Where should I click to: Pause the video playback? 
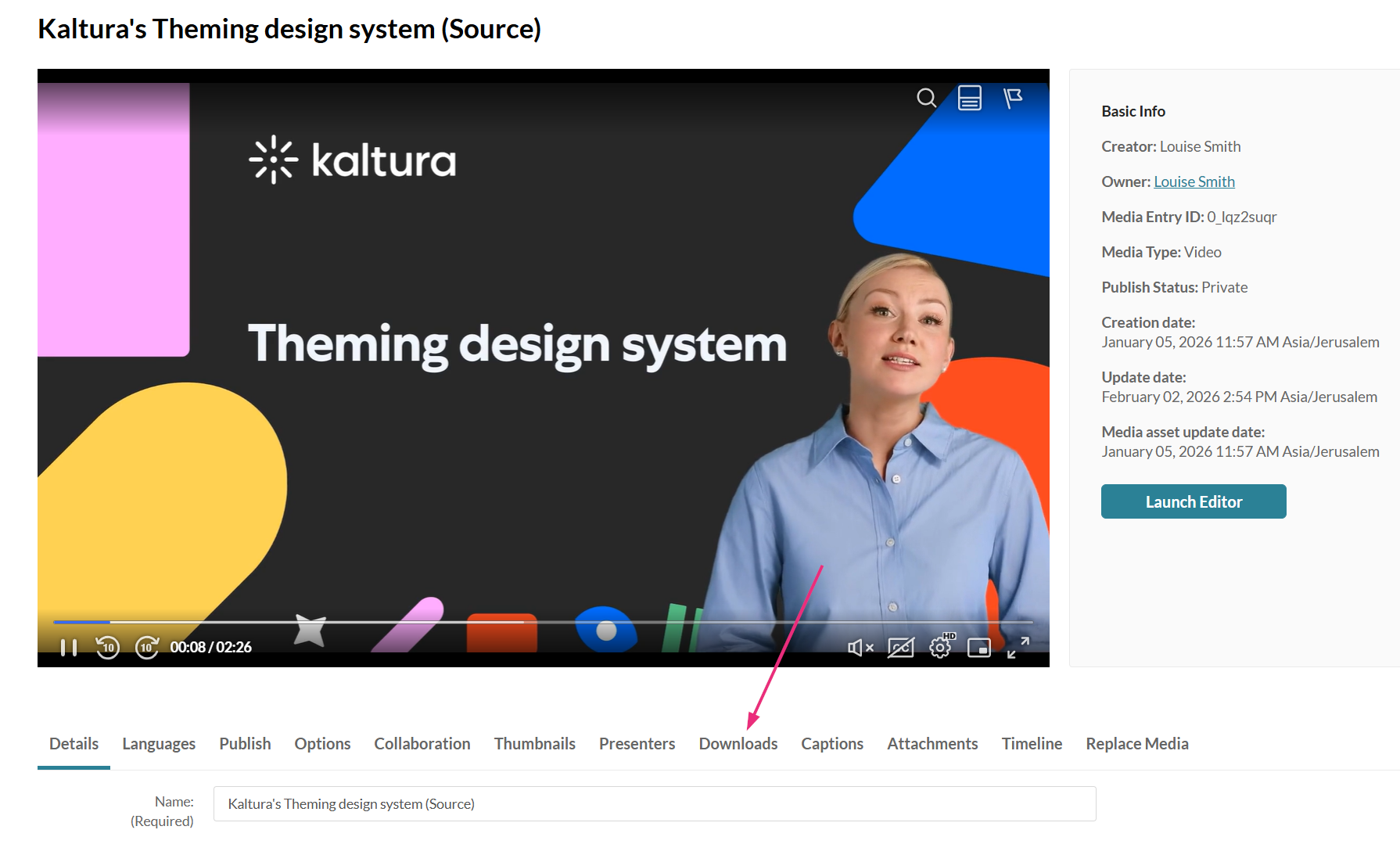[x=69, y=648]
